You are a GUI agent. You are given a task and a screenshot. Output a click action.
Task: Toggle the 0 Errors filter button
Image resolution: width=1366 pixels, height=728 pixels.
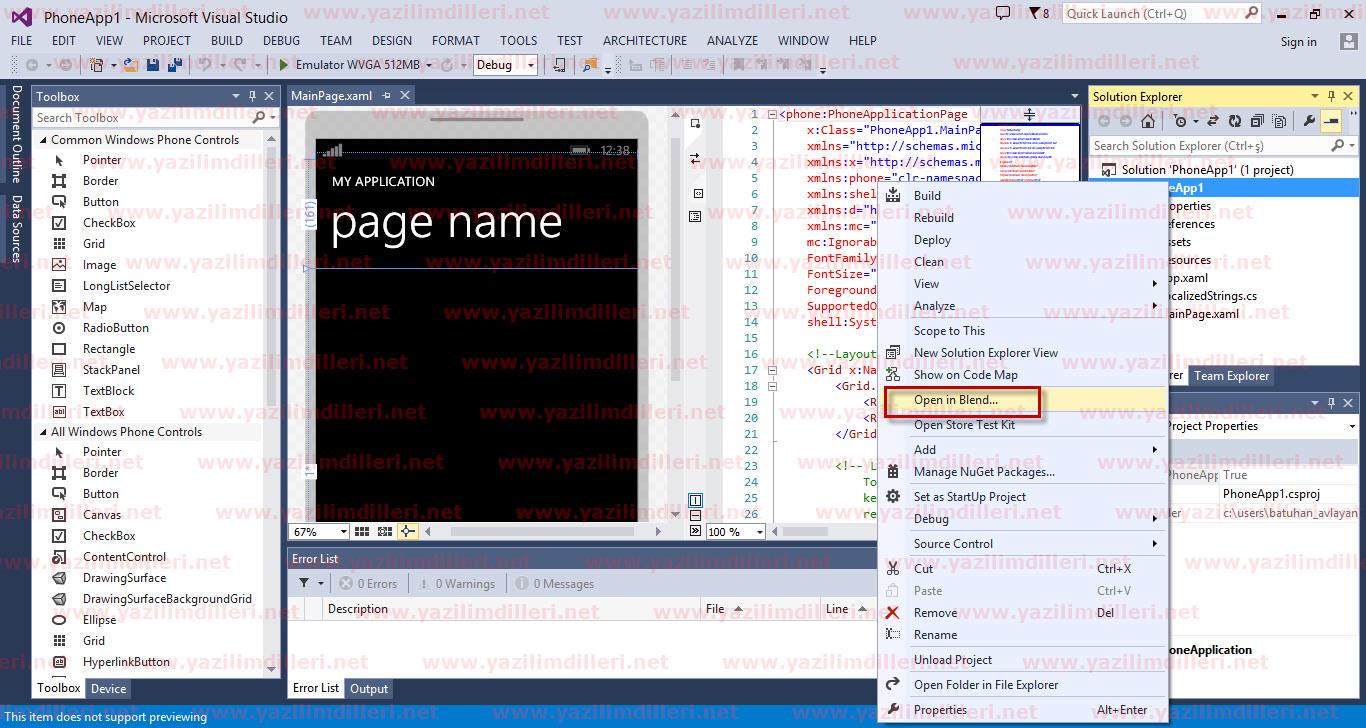(368, 584)
